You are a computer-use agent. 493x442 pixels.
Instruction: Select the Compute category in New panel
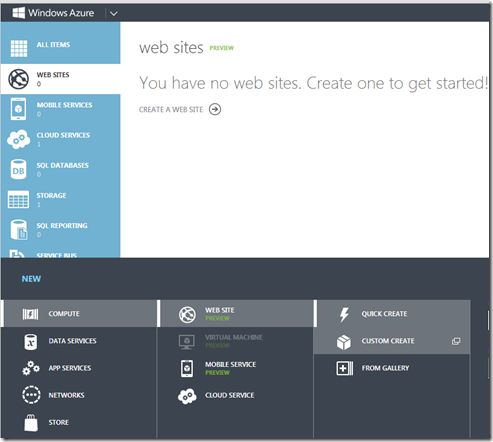(x=79, y=314)
